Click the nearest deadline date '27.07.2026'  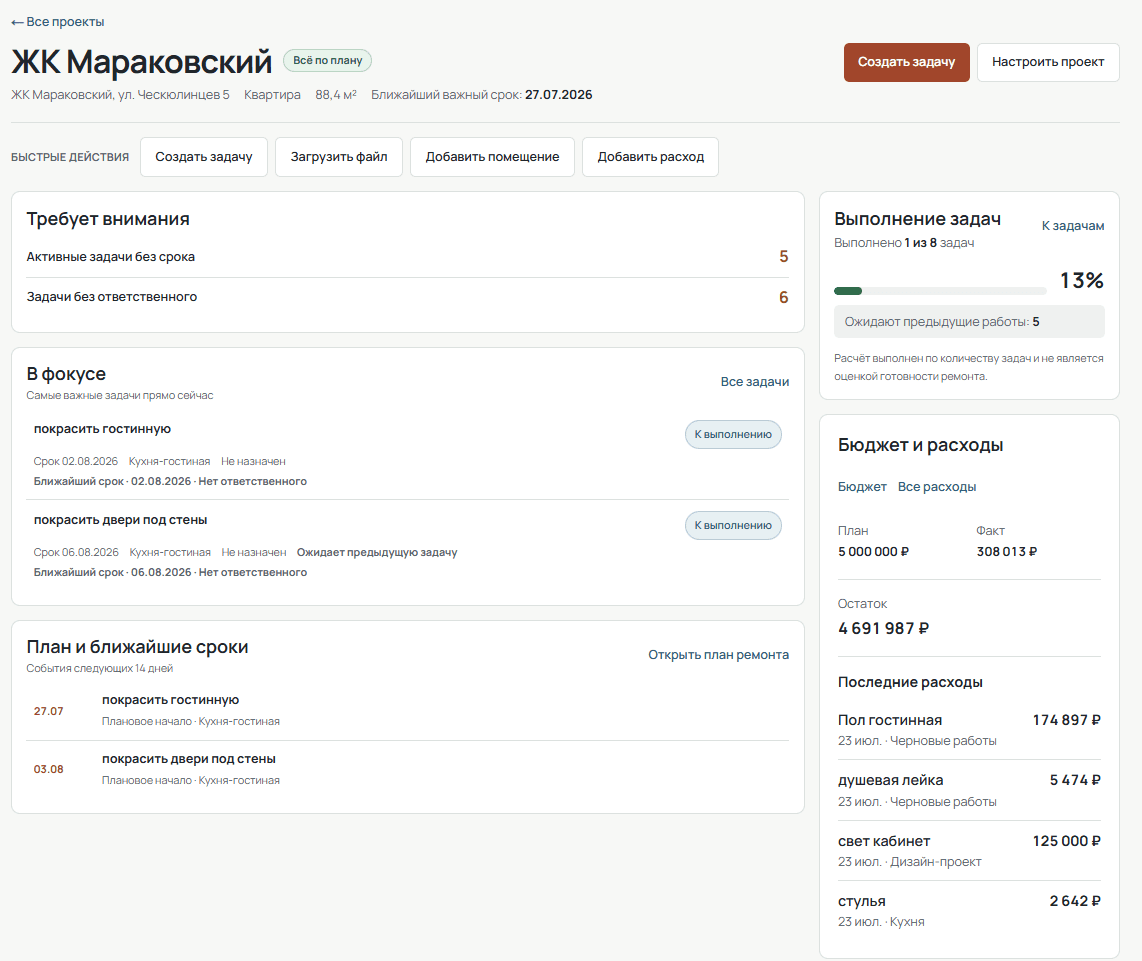pos(559,95)
